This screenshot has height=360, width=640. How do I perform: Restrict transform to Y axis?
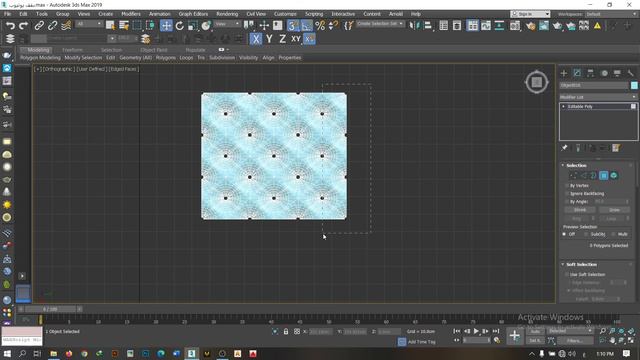click(x=269, y=39)
